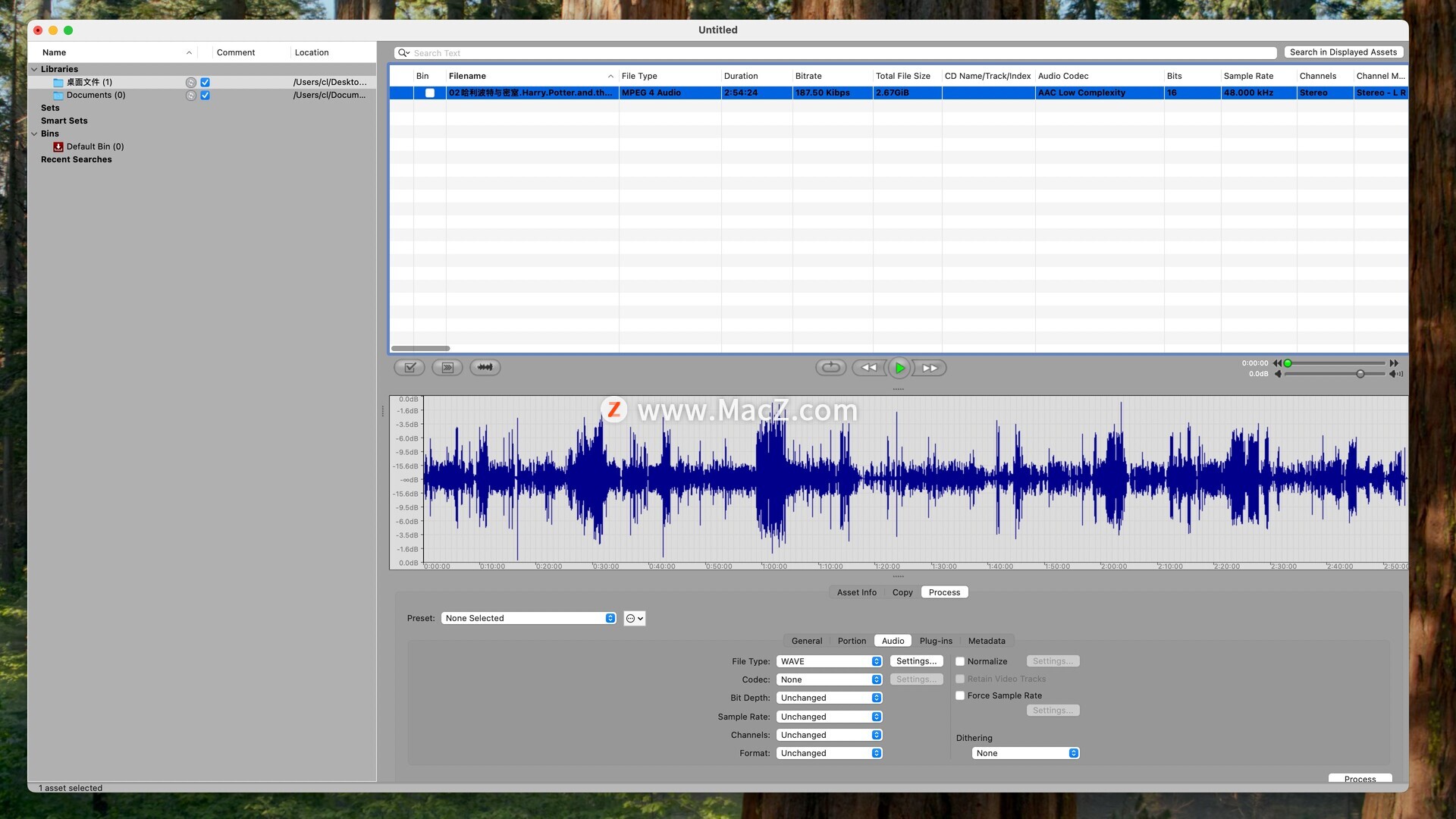Click the forward-arrows list button under the asset list
Viewport: 1456px width, 819px height.
447,368
